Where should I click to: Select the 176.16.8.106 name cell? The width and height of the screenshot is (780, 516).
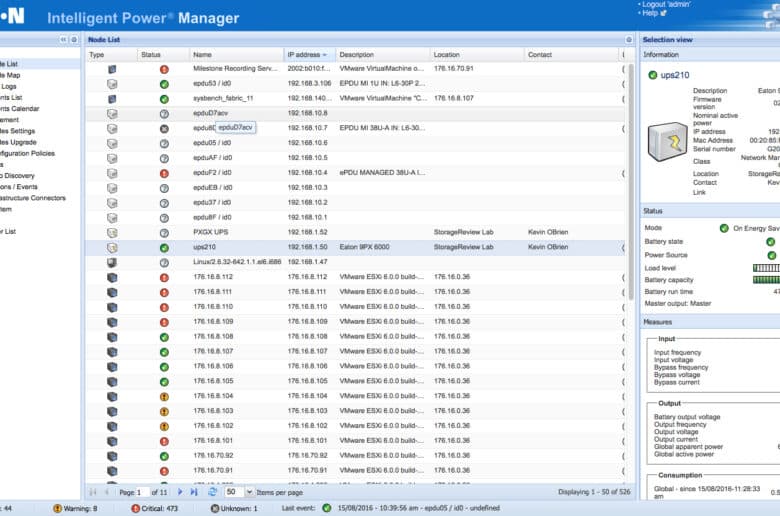pyautogui.click(x=213, y=366)
